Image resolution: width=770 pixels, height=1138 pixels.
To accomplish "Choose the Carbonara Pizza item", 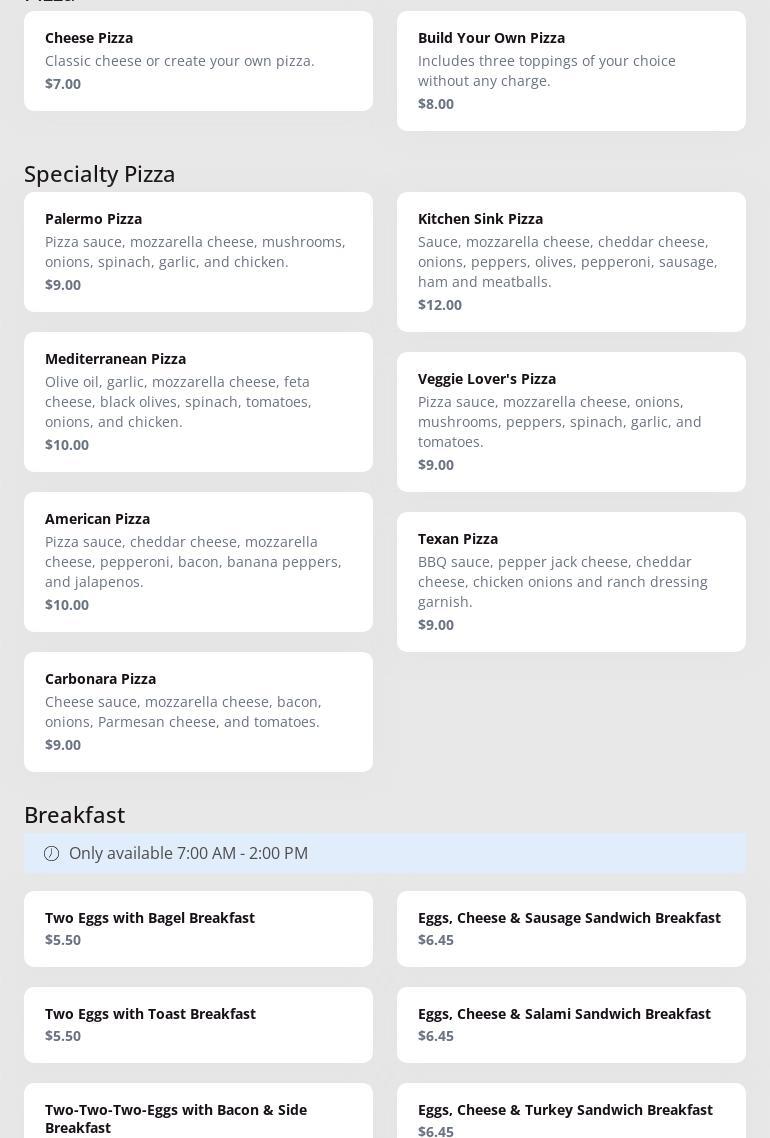I will point(198,712).
